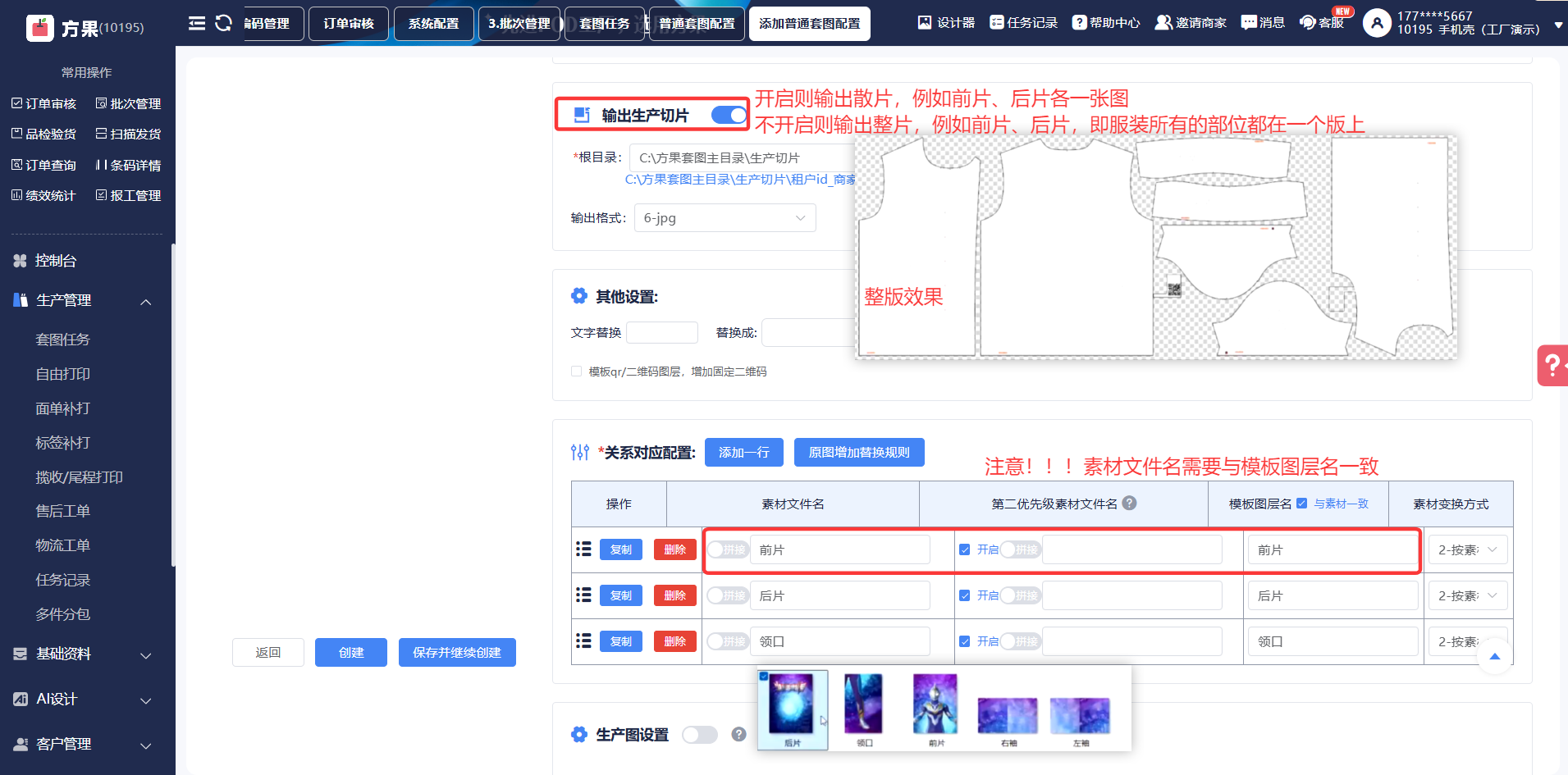The image size is (1568, 775).
Task: Click the red floating help button
Action: (1552, 365)
